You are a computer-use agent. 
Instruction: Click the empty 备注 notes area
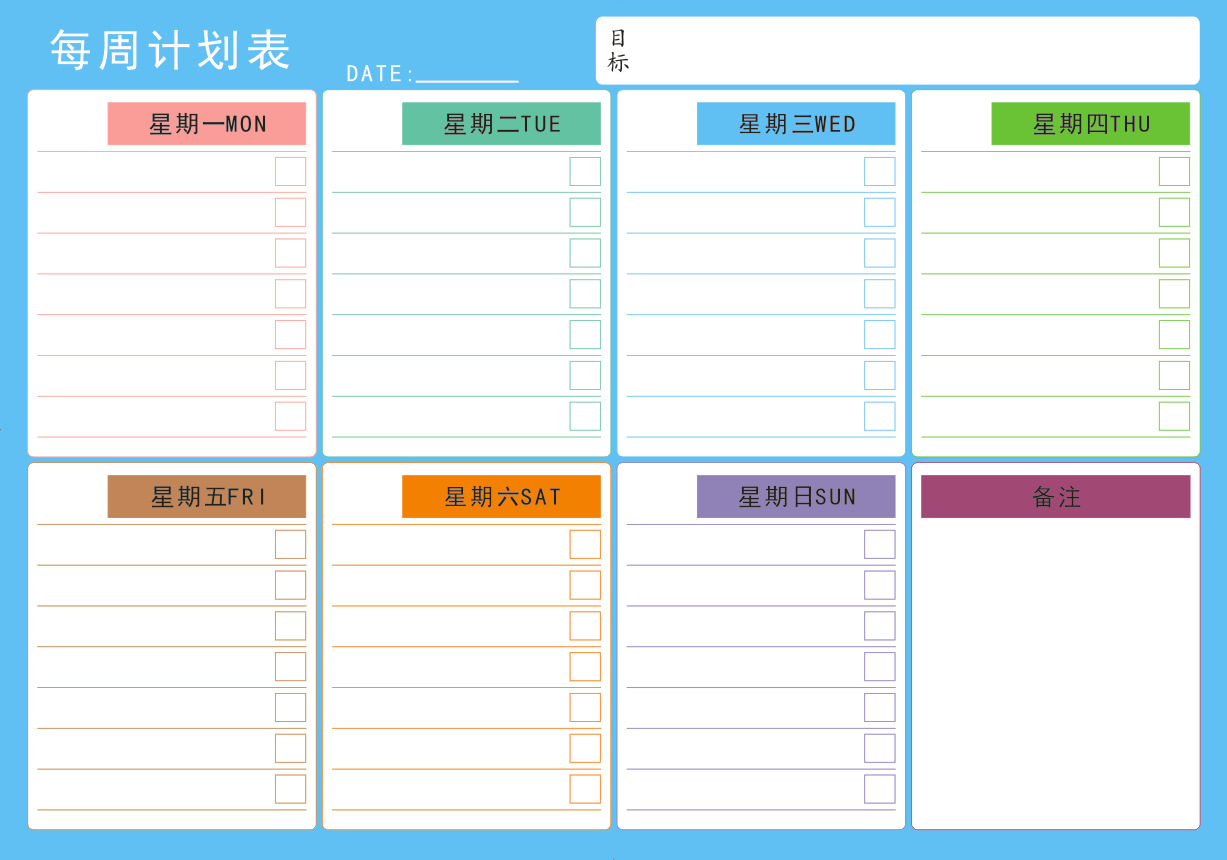[1055, 670]
